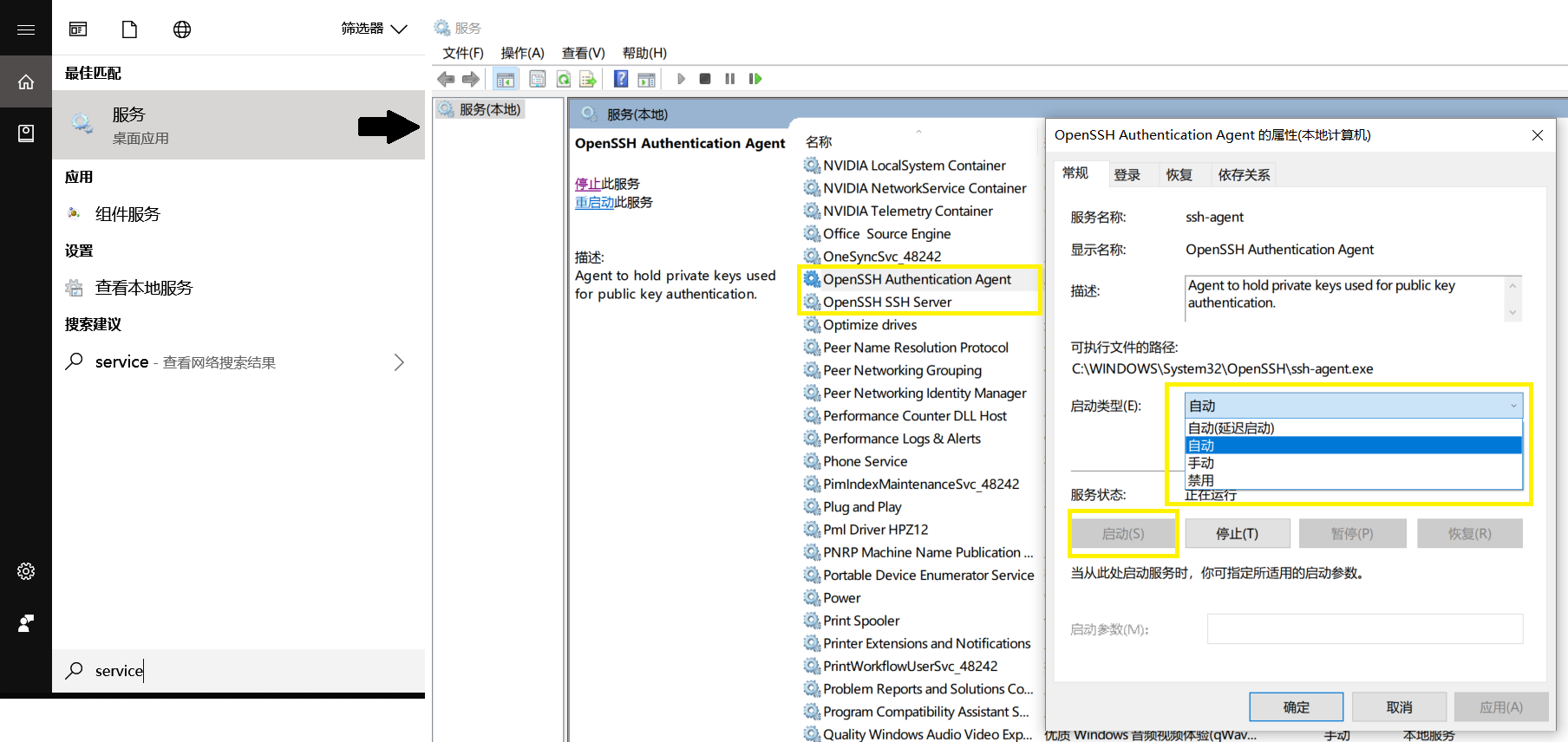Click the service search text box
The width and height of the screenshot is (1568, 742).
click(x=238, y=671)
